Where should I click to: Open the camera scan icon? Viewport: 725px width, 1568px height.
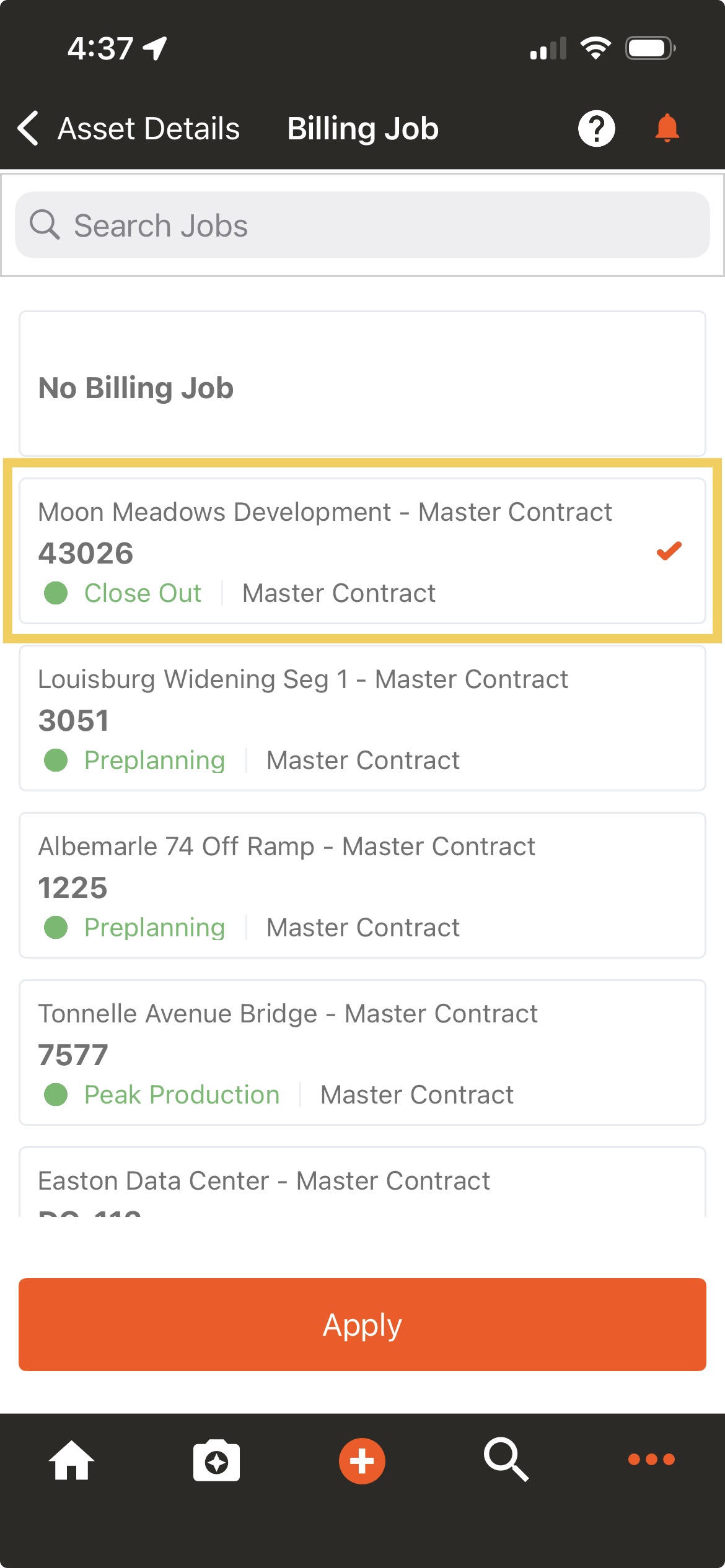click(216, 1461)
